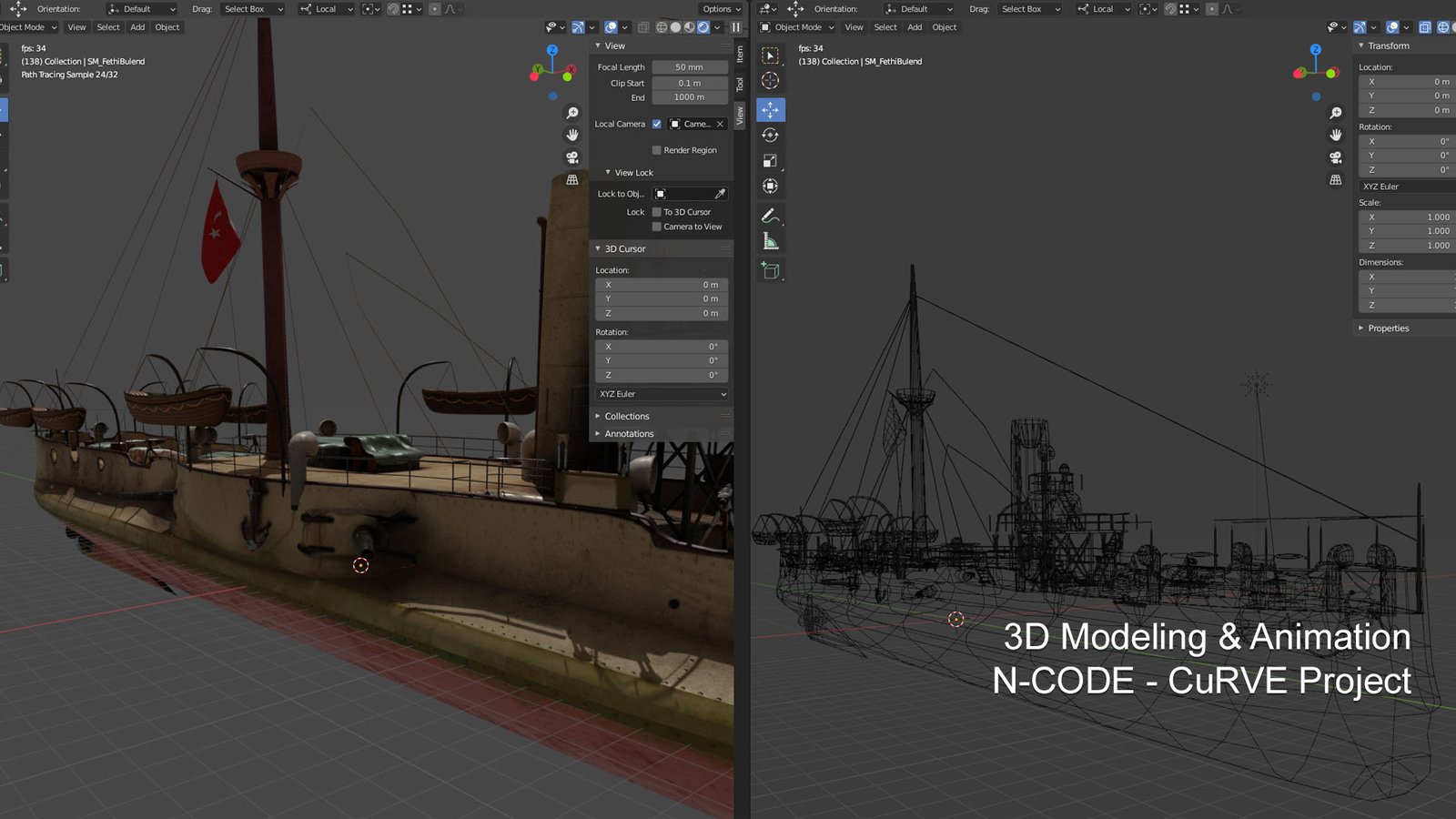Enable Lock Camera to View checkbox
The width and height of the screenshot is (1456, 819).
[657, 227]
